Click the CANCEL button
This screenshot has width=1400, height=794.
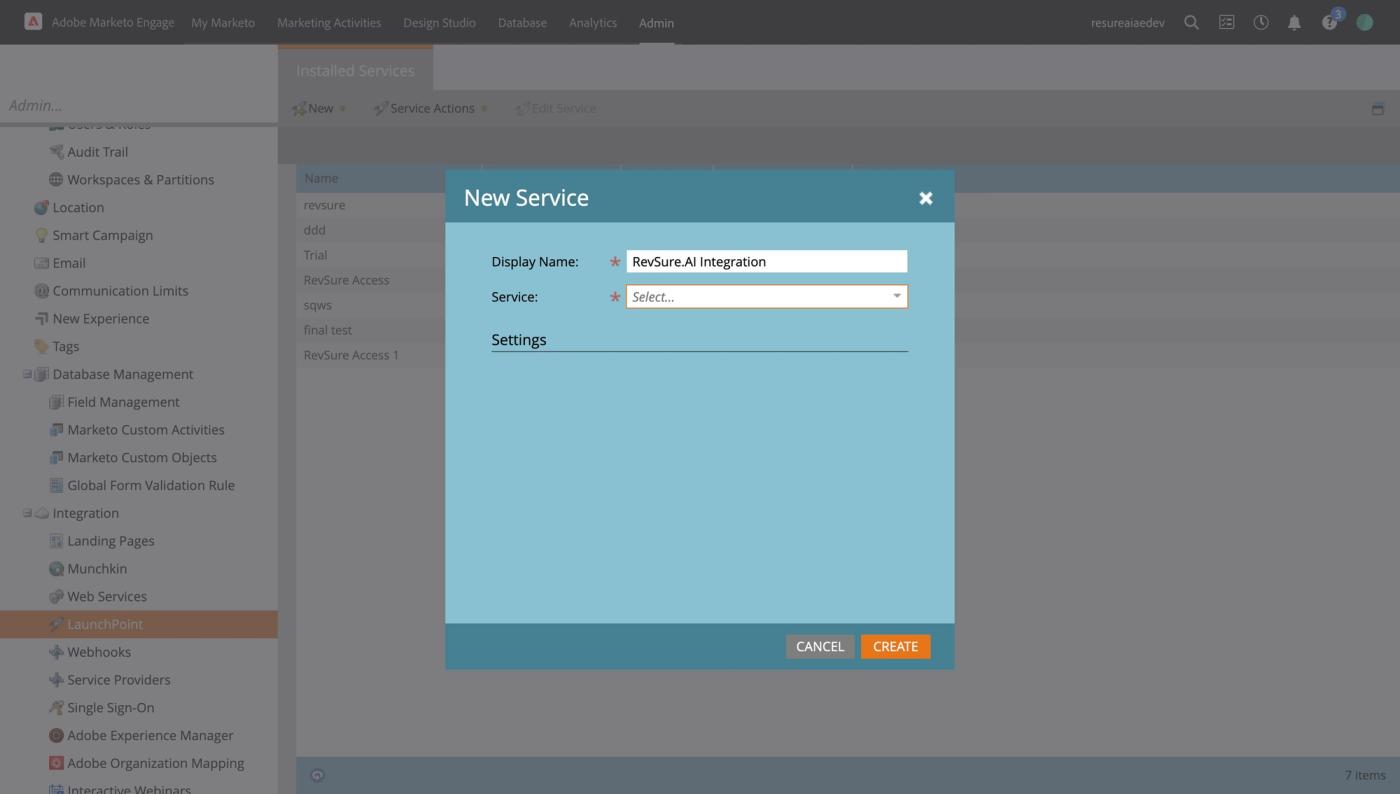[x=820, y=646]
